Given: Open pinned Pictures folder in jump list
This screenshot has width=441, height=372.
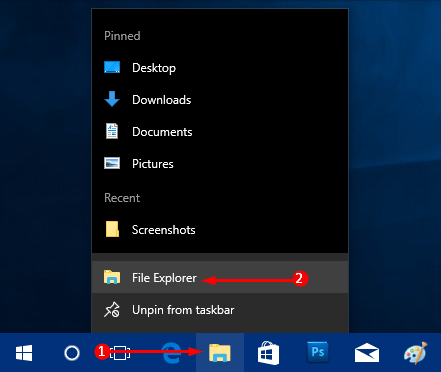Looking at the screenshot, I should 220,164.
